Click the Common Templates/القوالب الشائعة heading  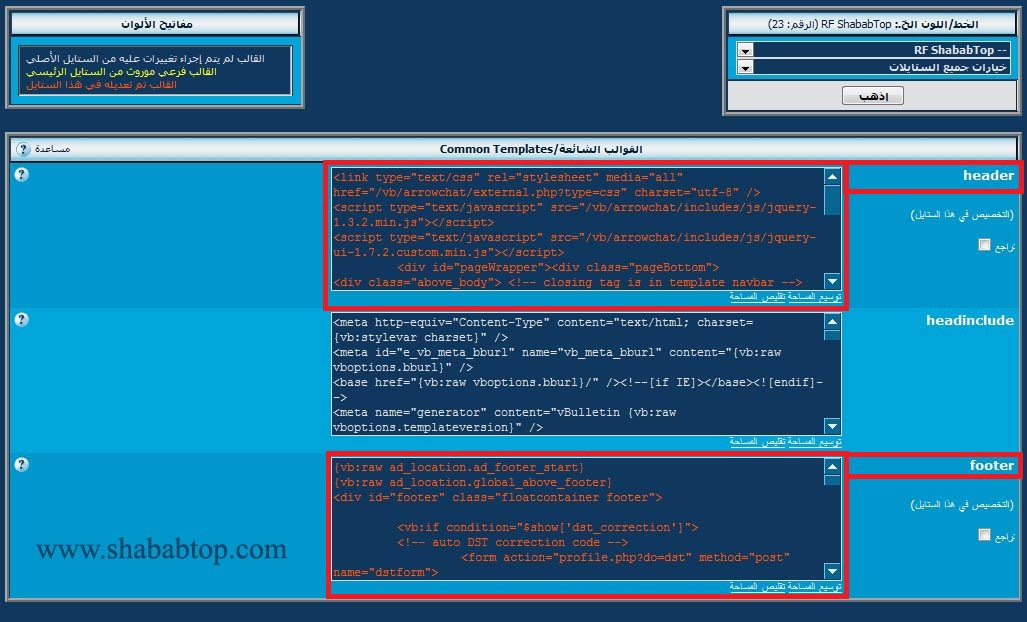coord(541,149)
